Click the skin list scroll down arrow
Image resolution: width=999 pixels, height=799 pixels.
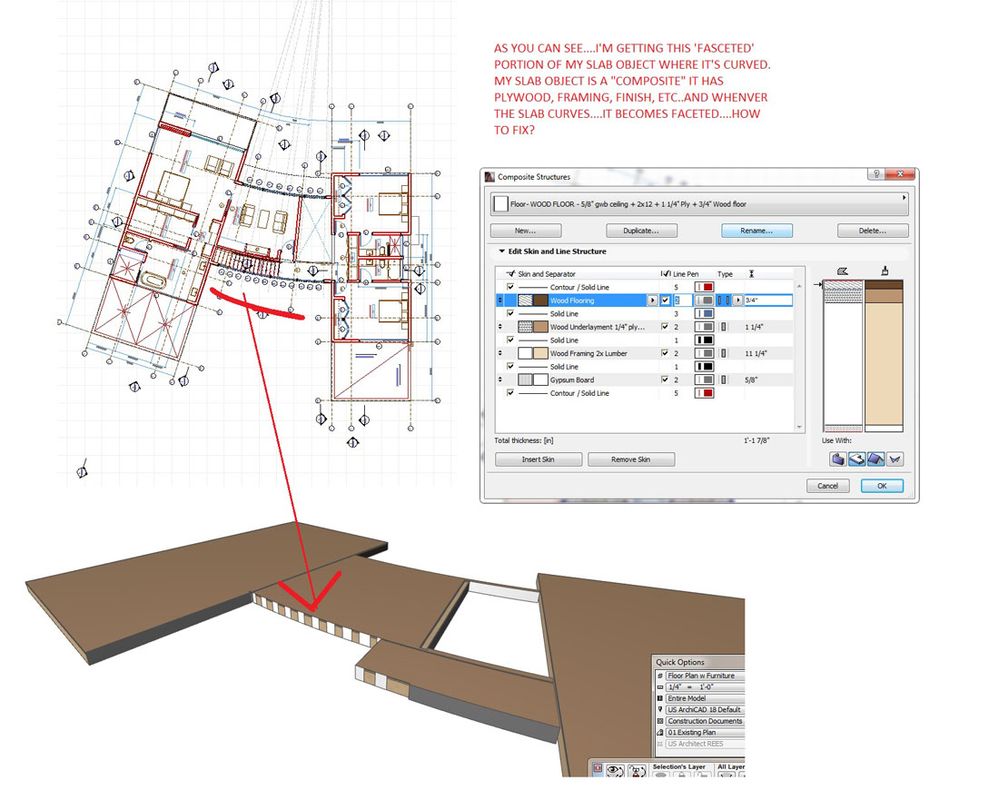coord(800,428)
